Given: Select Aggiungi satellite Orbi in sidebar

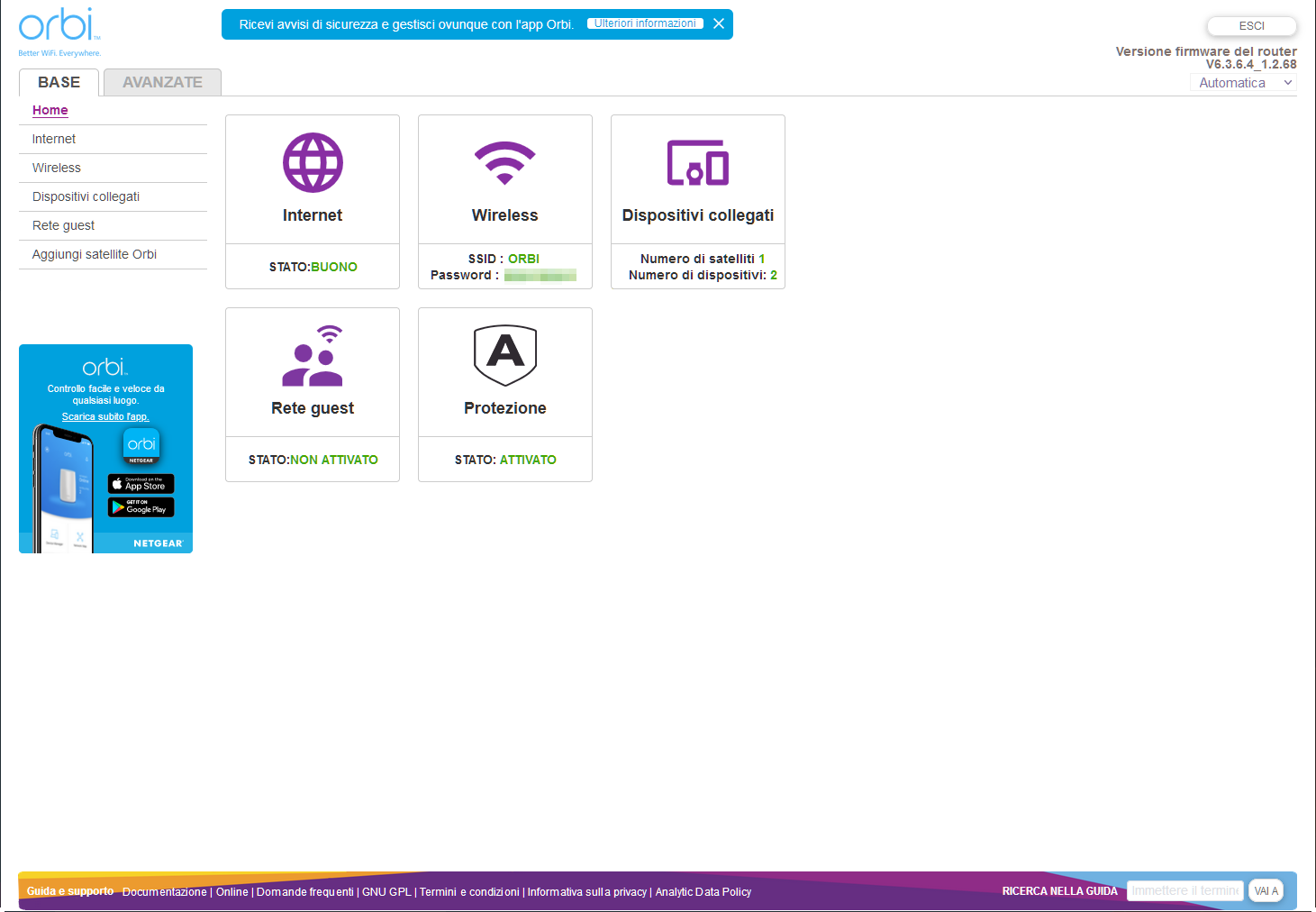Looking at the screenshot, I should [x=95, y=254].
